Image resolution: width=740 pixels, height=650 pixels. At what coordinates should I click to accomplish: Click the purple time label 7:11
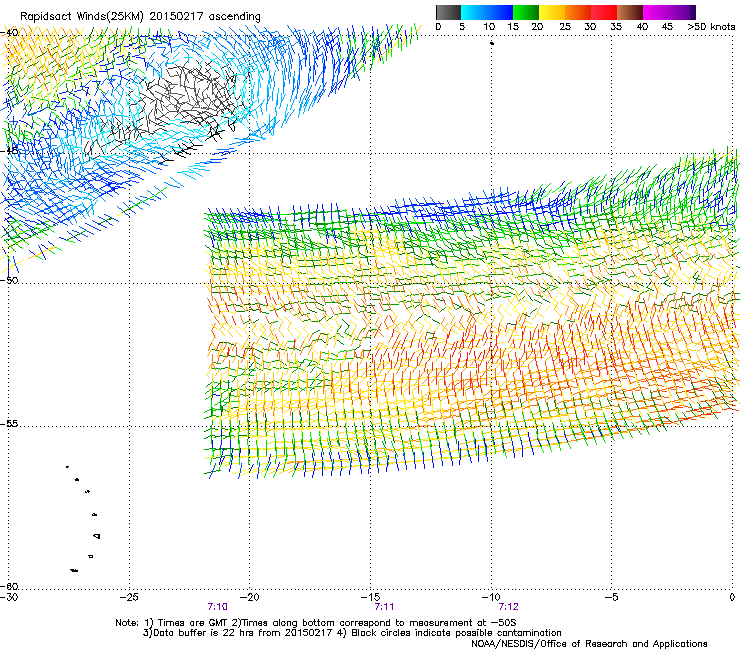click(x=384, y=607)
